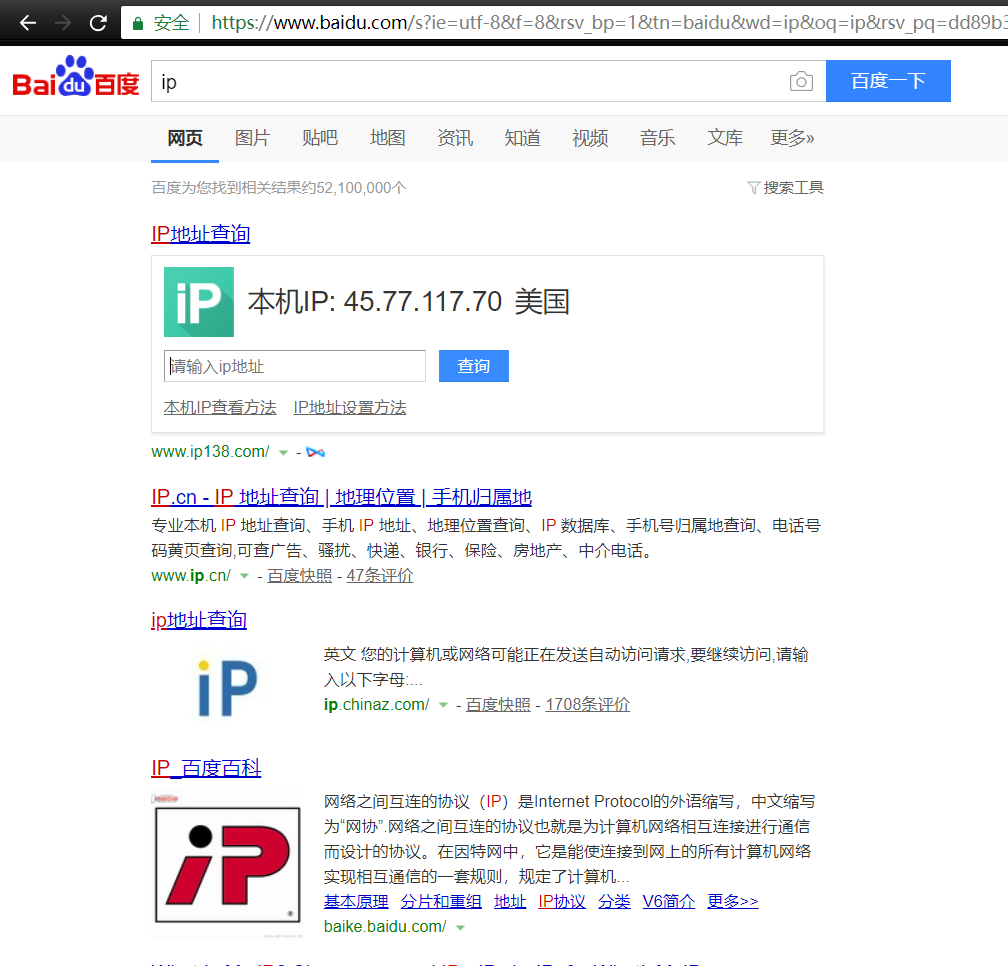Expand the dropdown arrow after ip.chinaz.com/
Image resolution: width=1008 pixels, height=966 pixels.
pyautogui.click(x=443, y=705)
